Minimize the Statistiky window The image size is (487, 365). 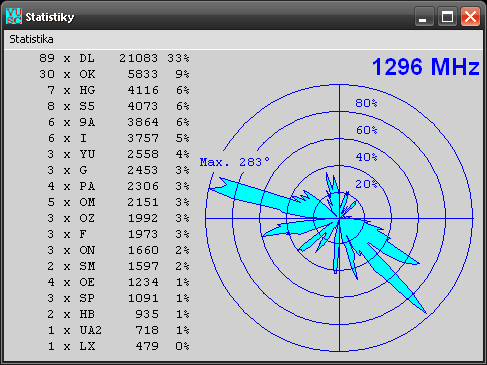[x=424, y=16]
